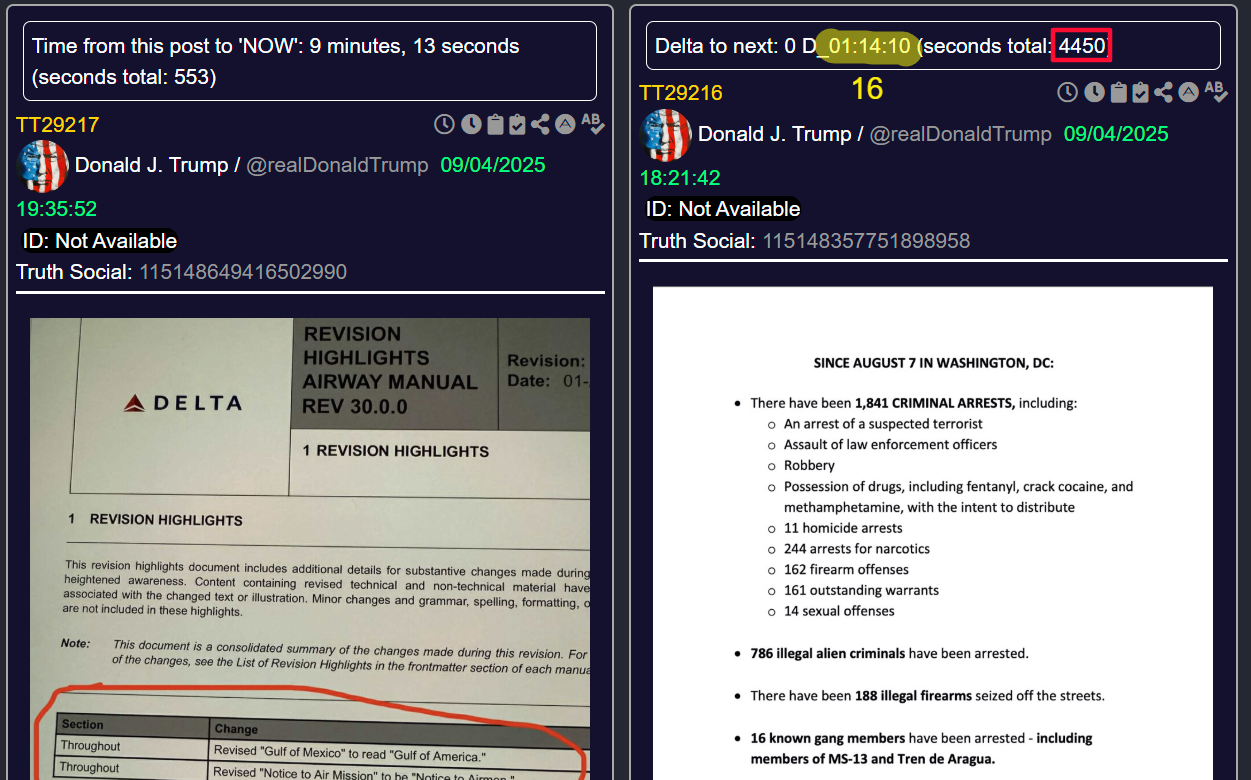Click the plain clipboard icon on post TT29216

tap(1119, 92)
